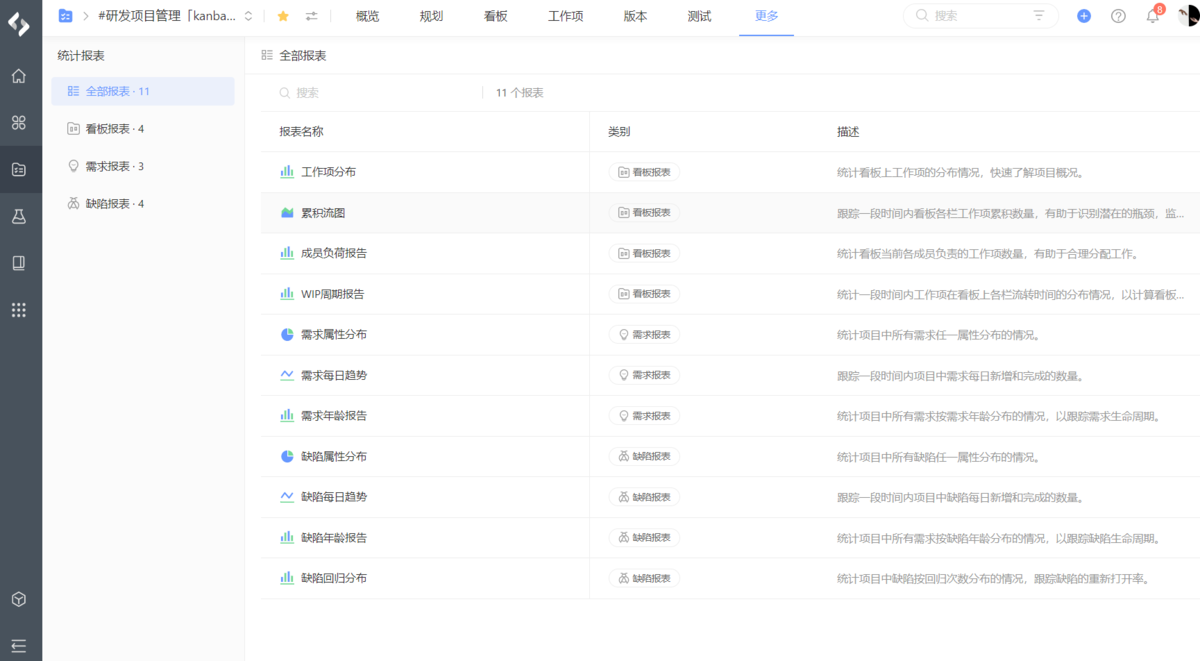This screenshot has height=661, width=1200.
Task: Click the blue plus create icon in top bar
Action: click(x=1083, y=15)
